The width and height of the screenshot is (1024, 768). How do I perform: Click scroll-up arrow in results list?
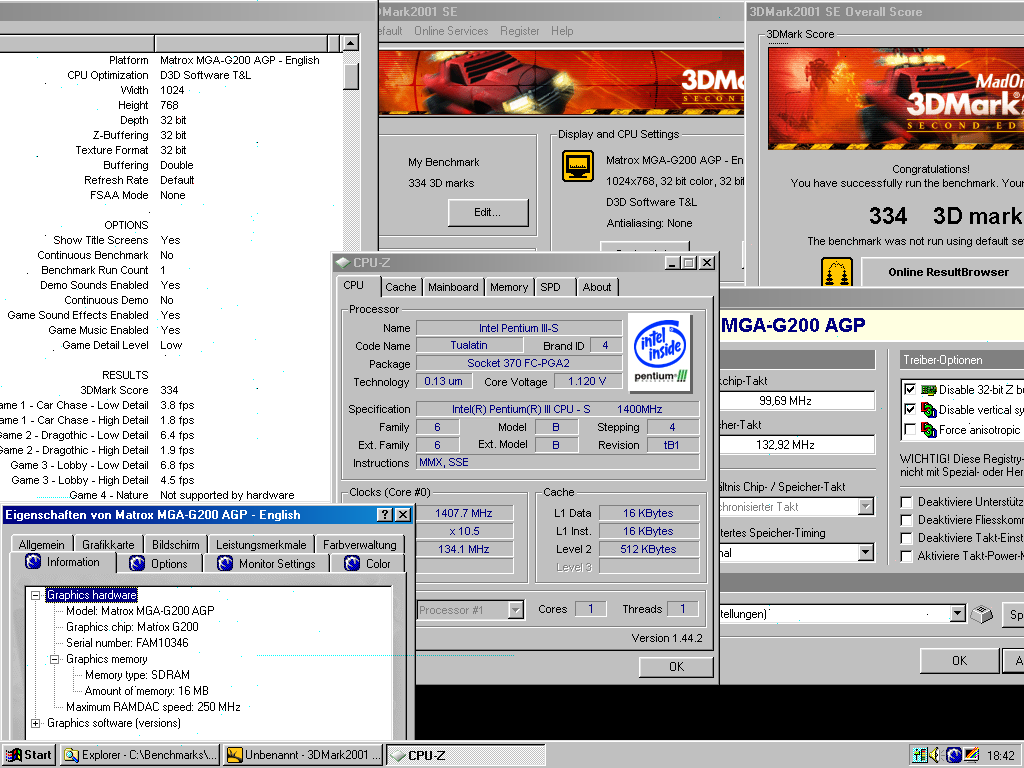click(x=351, y=44)
